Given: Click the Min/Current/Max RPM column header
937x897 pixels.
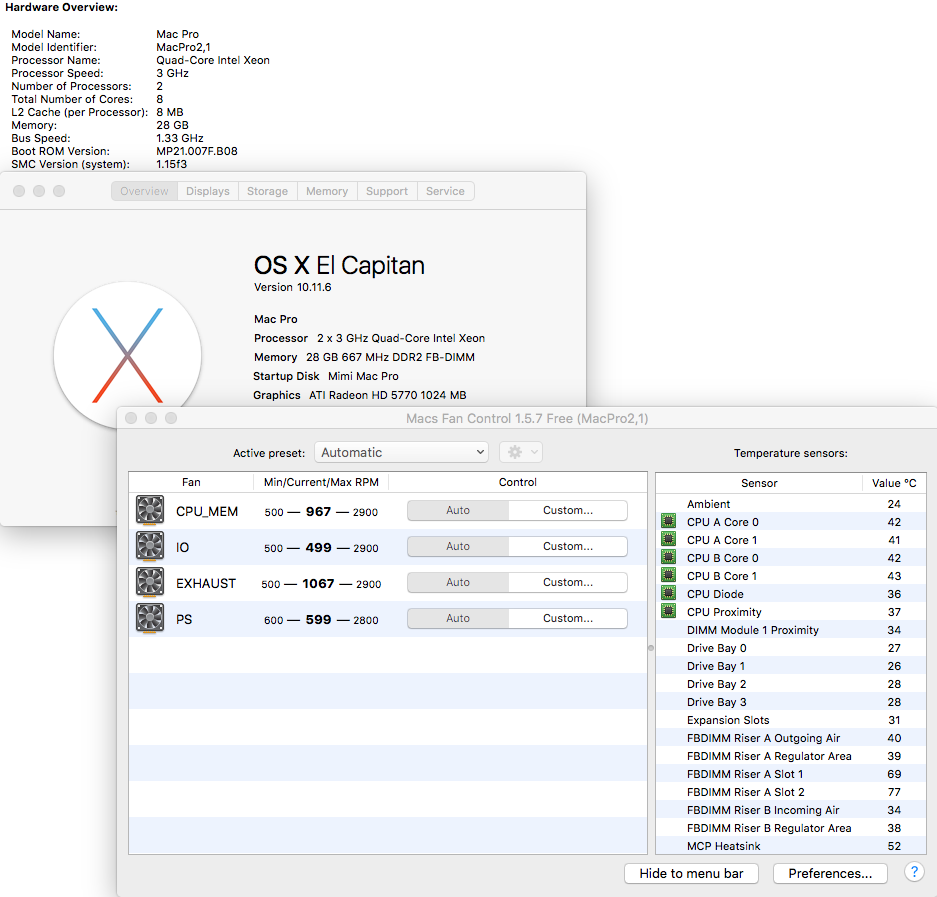Looking at the screenshot, I should pyautogui.click(x=321, y=482).
